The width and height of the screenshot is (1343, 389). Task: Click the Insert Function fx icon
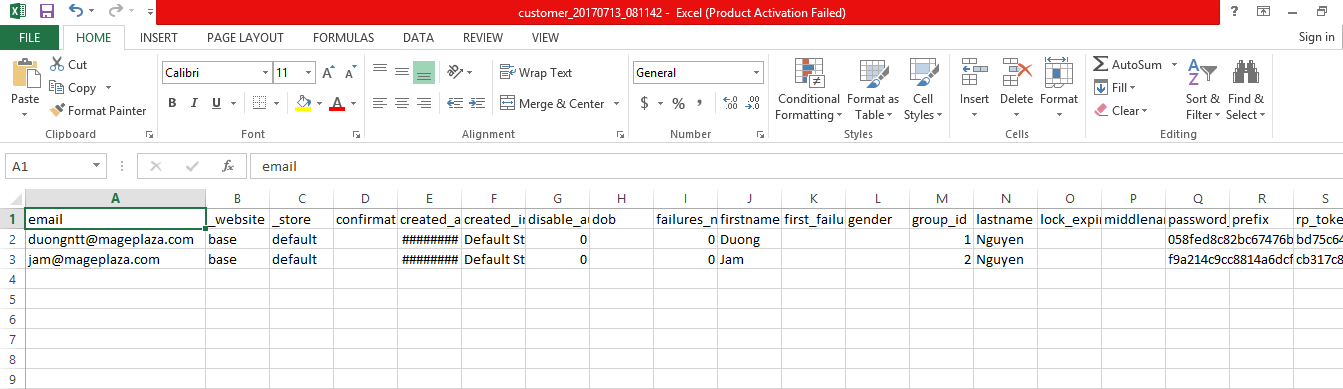pyautogui.click(x=228, y=166)
